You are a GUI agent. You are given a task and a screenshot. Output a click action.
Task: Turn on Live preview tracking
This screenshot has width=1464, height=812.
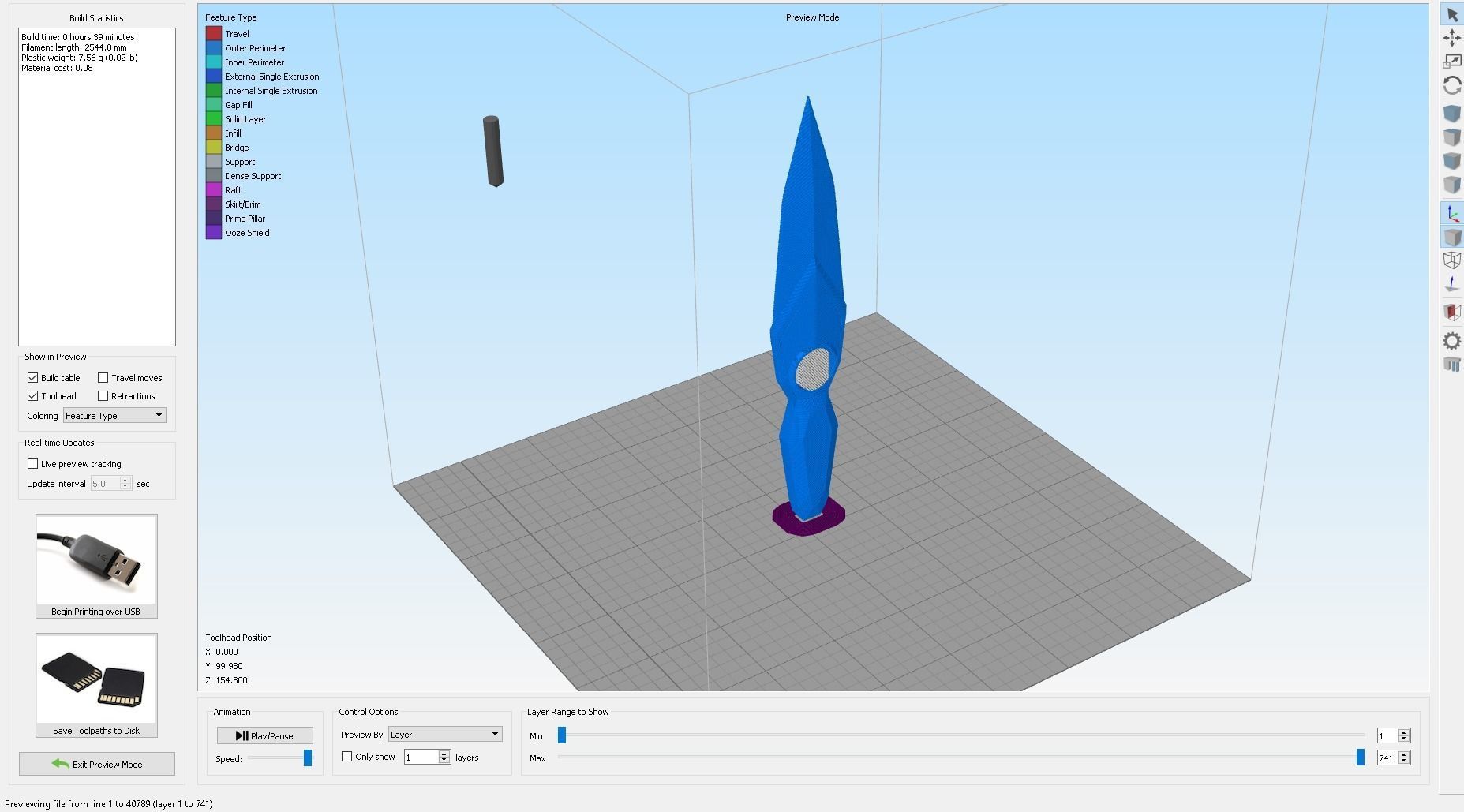tap(33, 464)
